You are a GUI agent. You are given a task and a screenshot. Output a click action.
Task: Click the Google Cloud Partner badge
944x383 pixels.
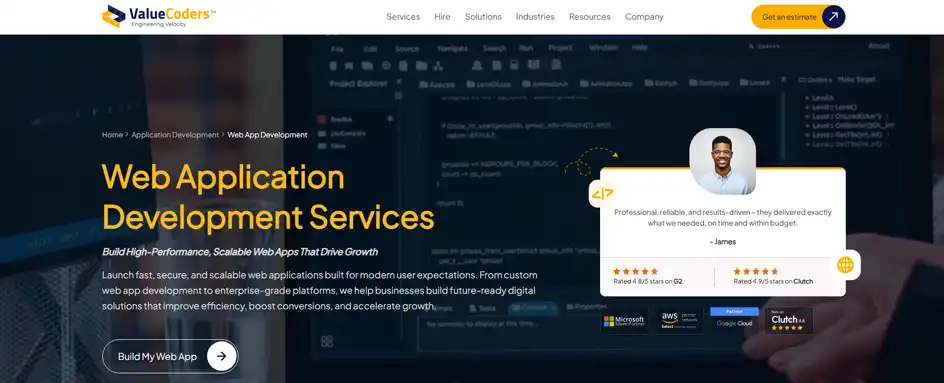point(734,320)
